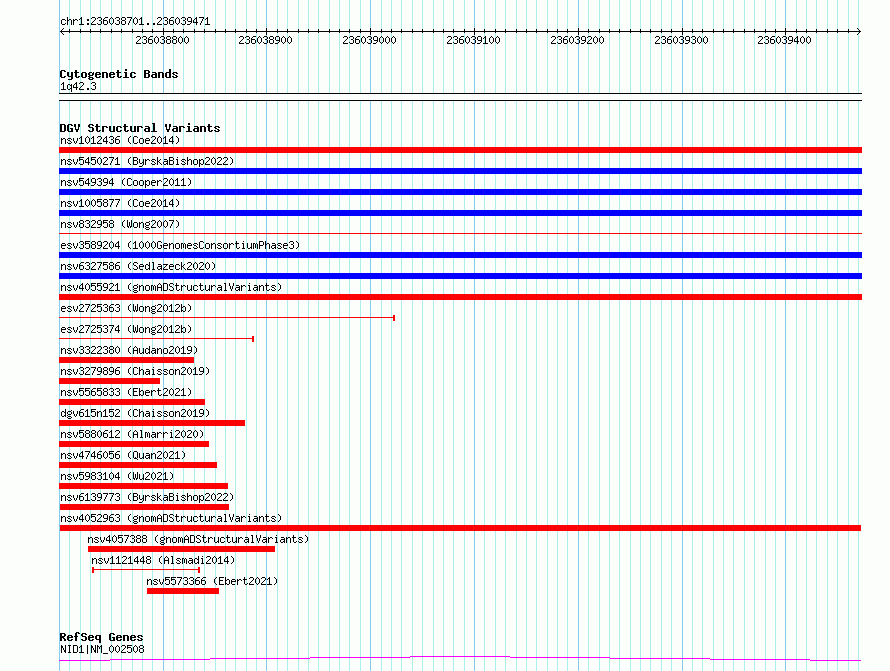Open nsv4057388 (gnomADStructuralVariants) variant

pos(198,539)
